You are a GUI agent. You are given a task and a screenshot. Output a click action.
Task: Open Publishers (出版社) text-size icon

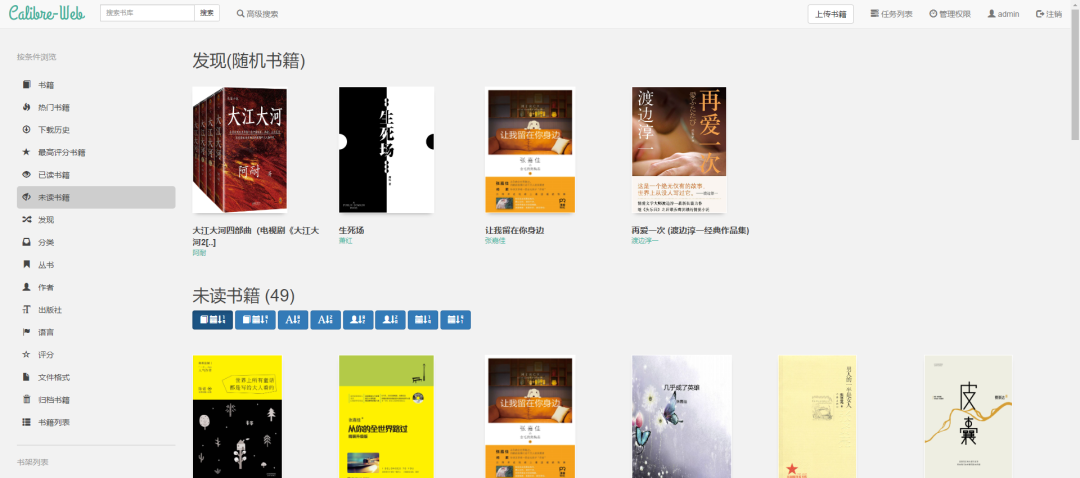(26, 310)
